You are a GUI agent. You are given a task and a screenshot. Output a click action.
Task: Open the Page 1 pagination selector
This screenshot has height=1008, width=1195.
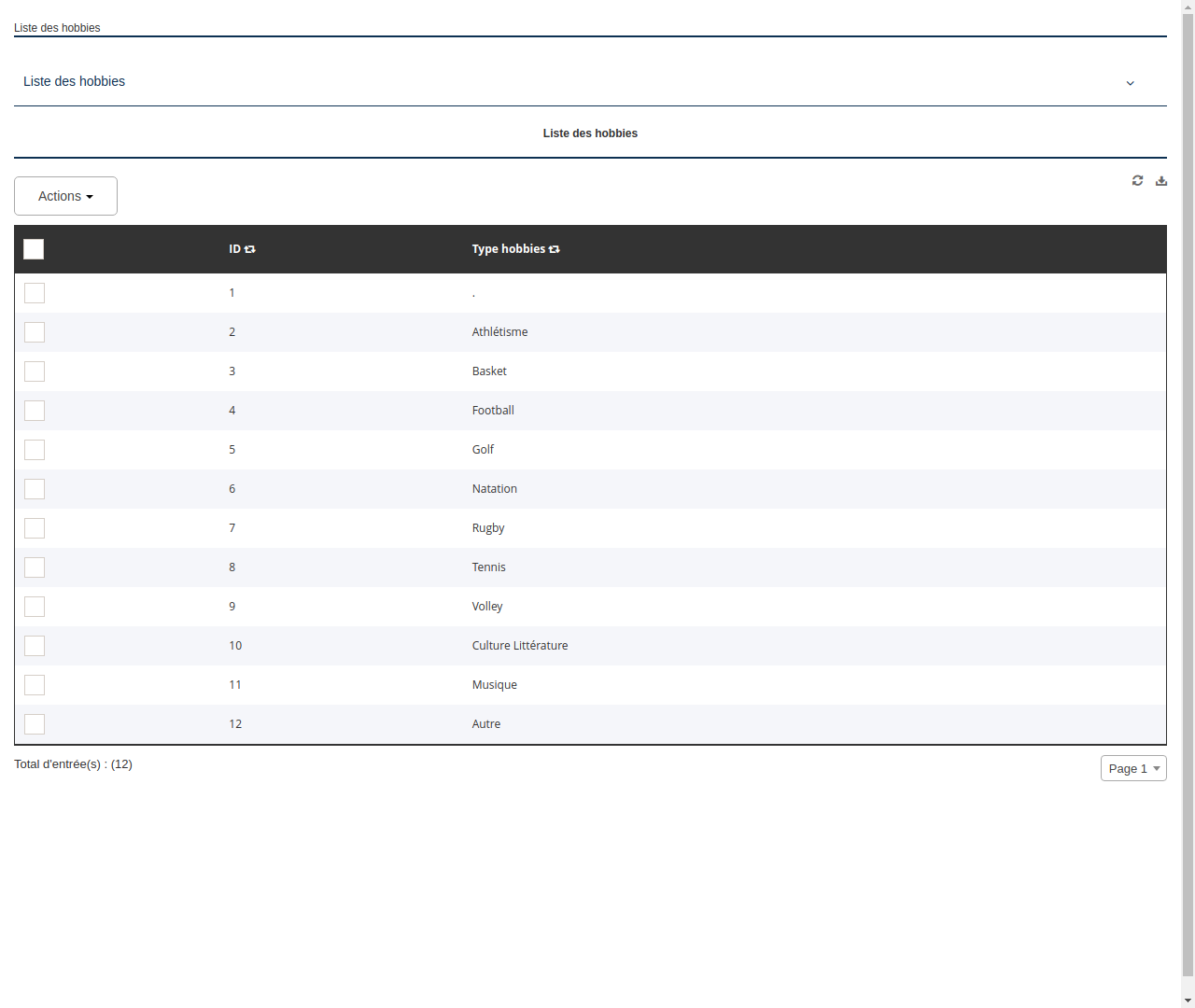[x=1132, y=768]
